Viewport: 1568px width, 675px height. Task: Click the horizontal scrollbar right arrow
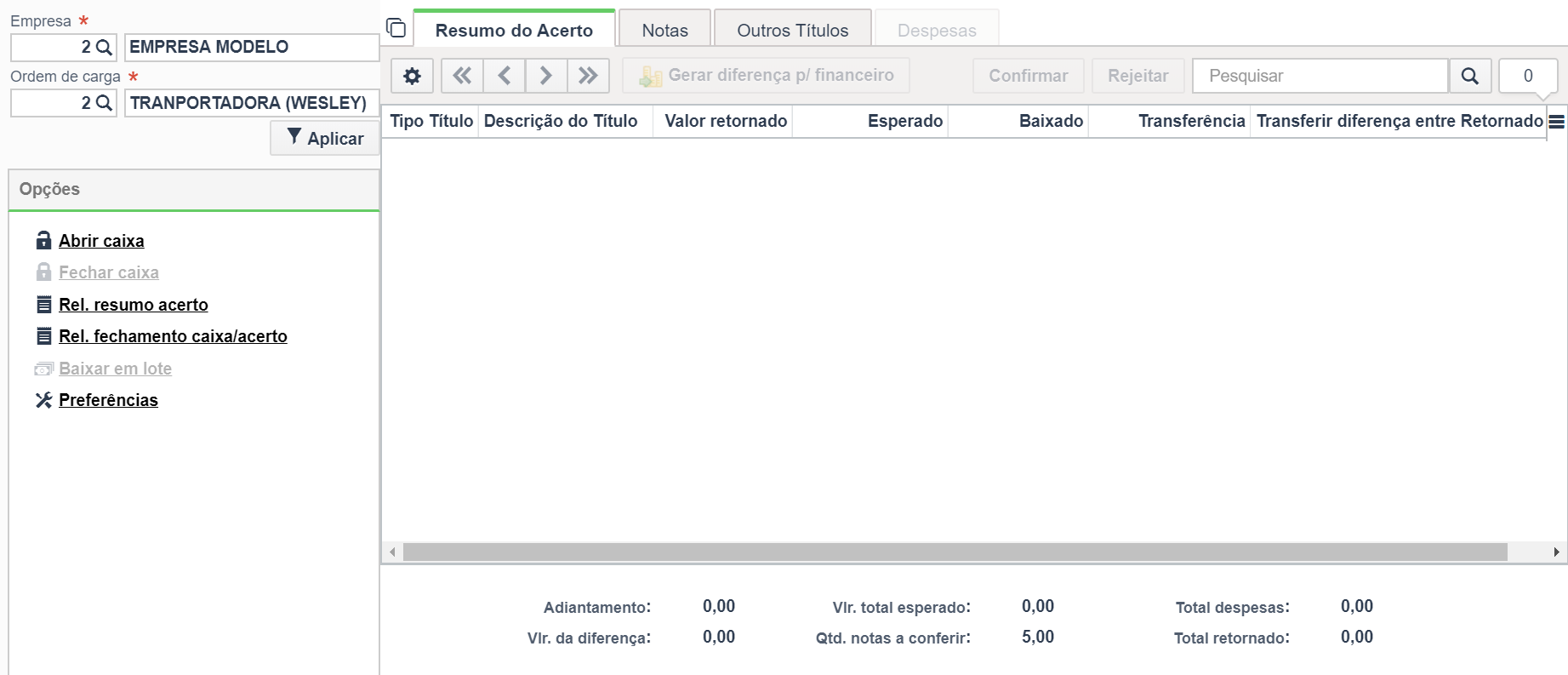pyautogui.click(x=1556, y=552)
